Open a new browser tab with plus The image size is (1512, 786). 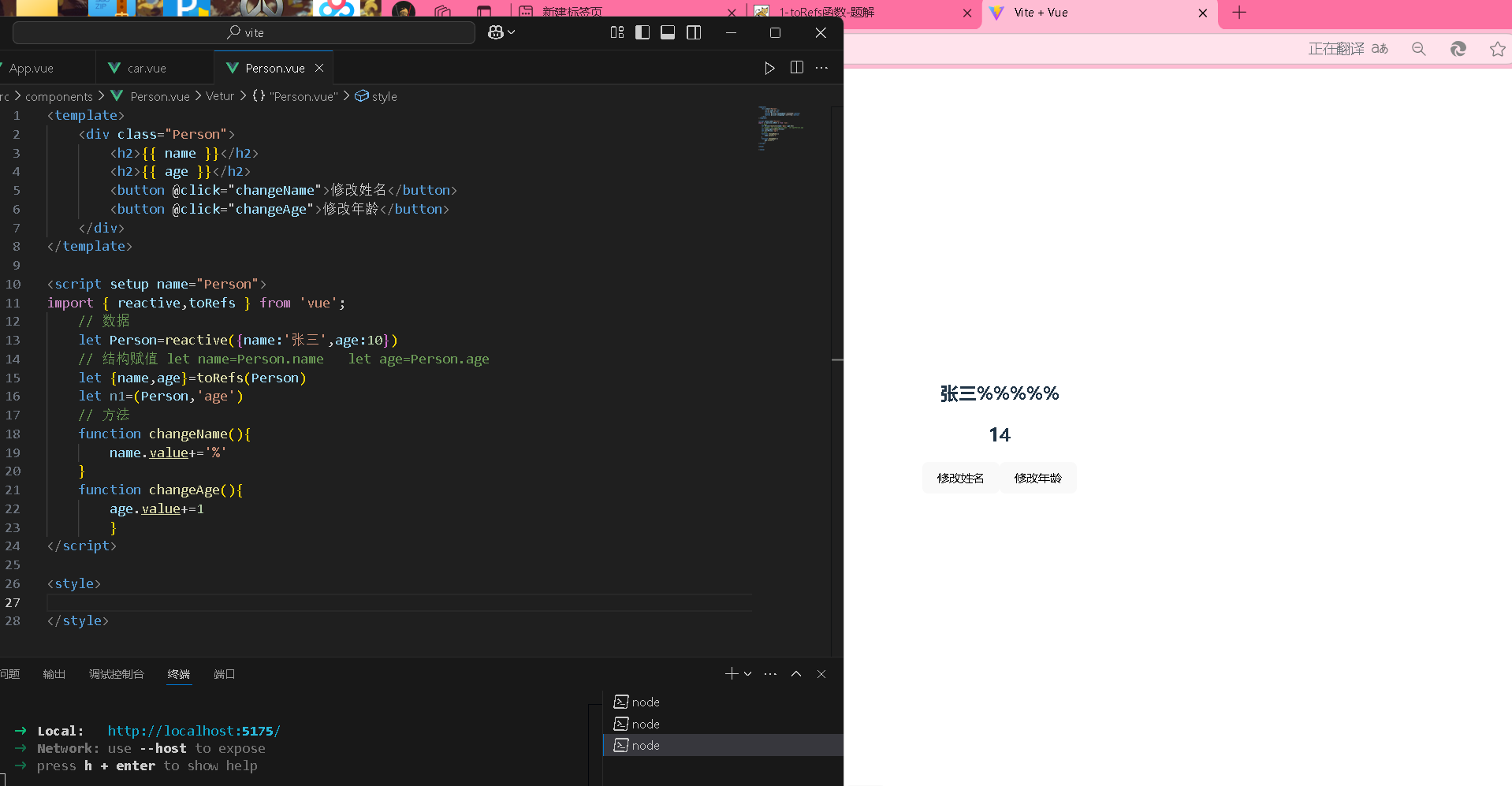click(x=1239, y=13)
